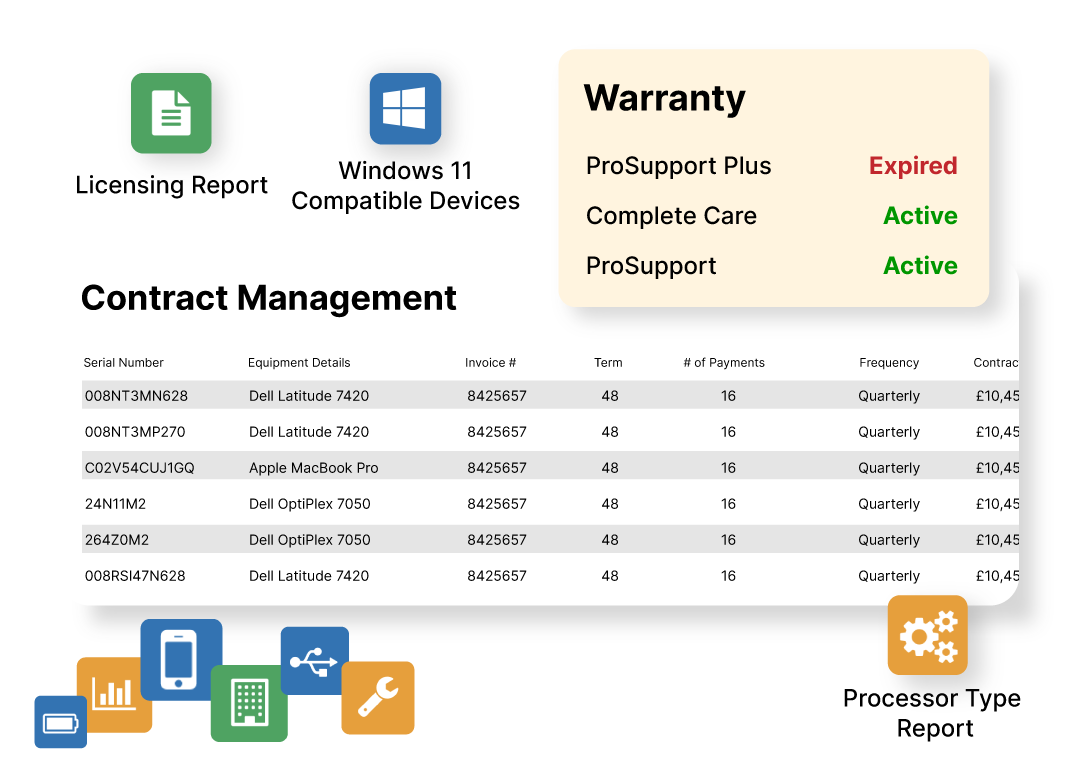Viewport: 1080px width, 784px height.
Task: Click the Frequency column header
Action: 889,362
